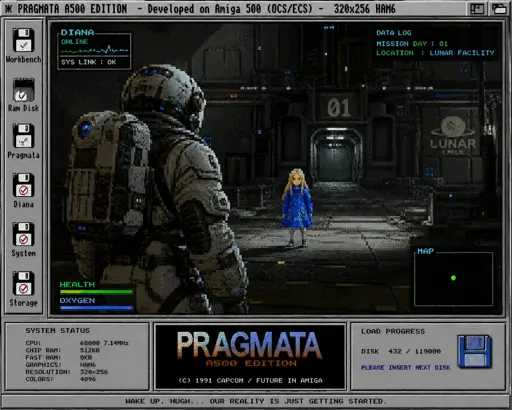
Task: Click the GRAPHICS HAM6 row
Action: (61, 365)
